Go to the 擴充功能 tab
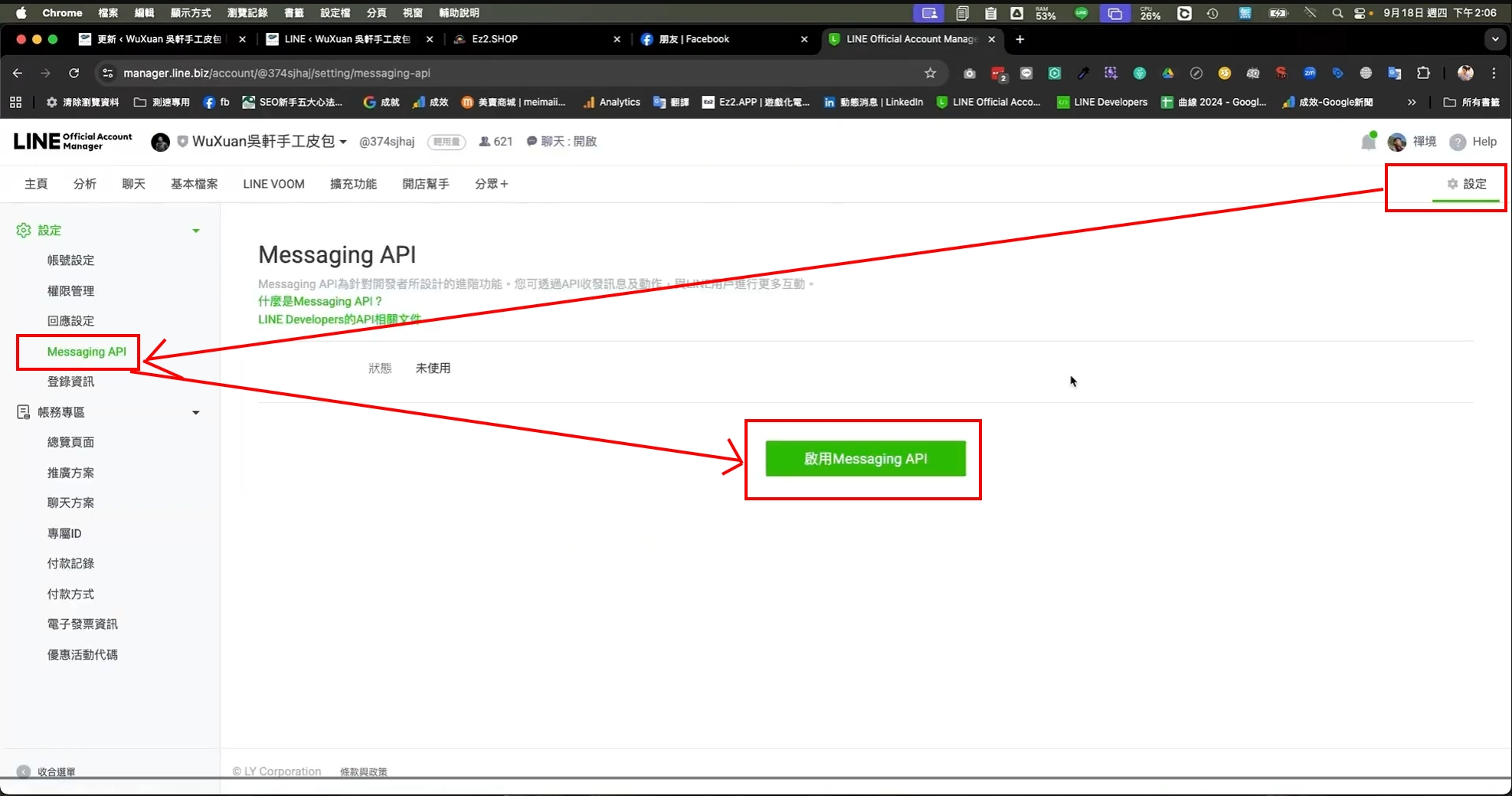The height and width of the screenshot is (796, 1512). 353,184
